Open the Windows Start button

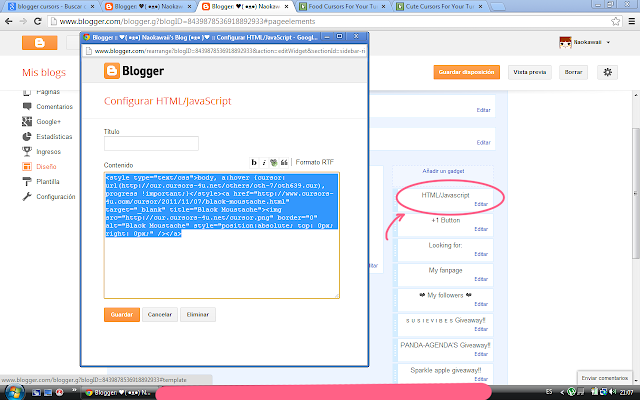[x=13, y=392]
